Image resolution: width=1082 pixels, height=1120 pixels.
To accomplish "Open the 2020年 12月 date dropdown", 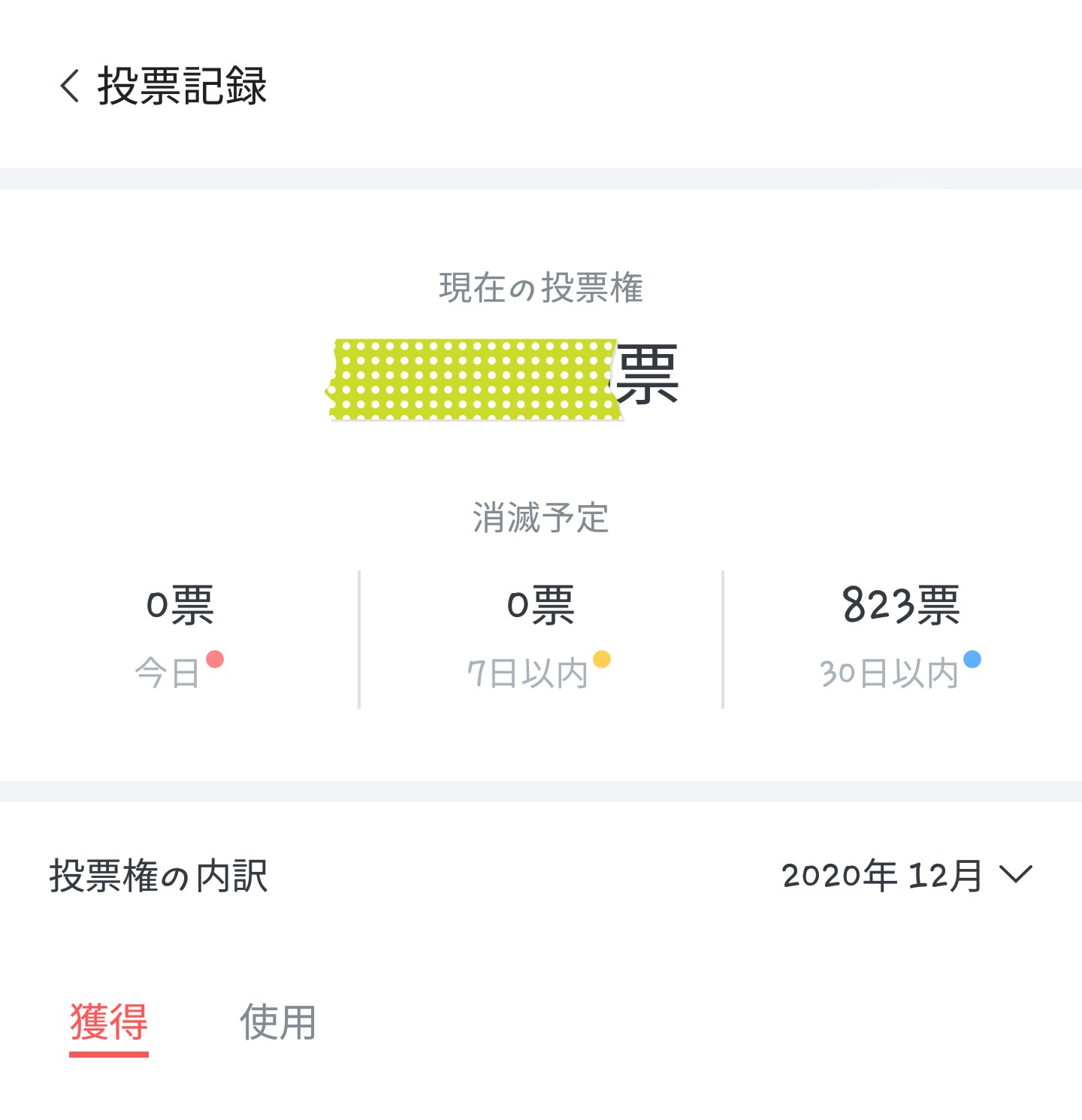I will [883, 876].
